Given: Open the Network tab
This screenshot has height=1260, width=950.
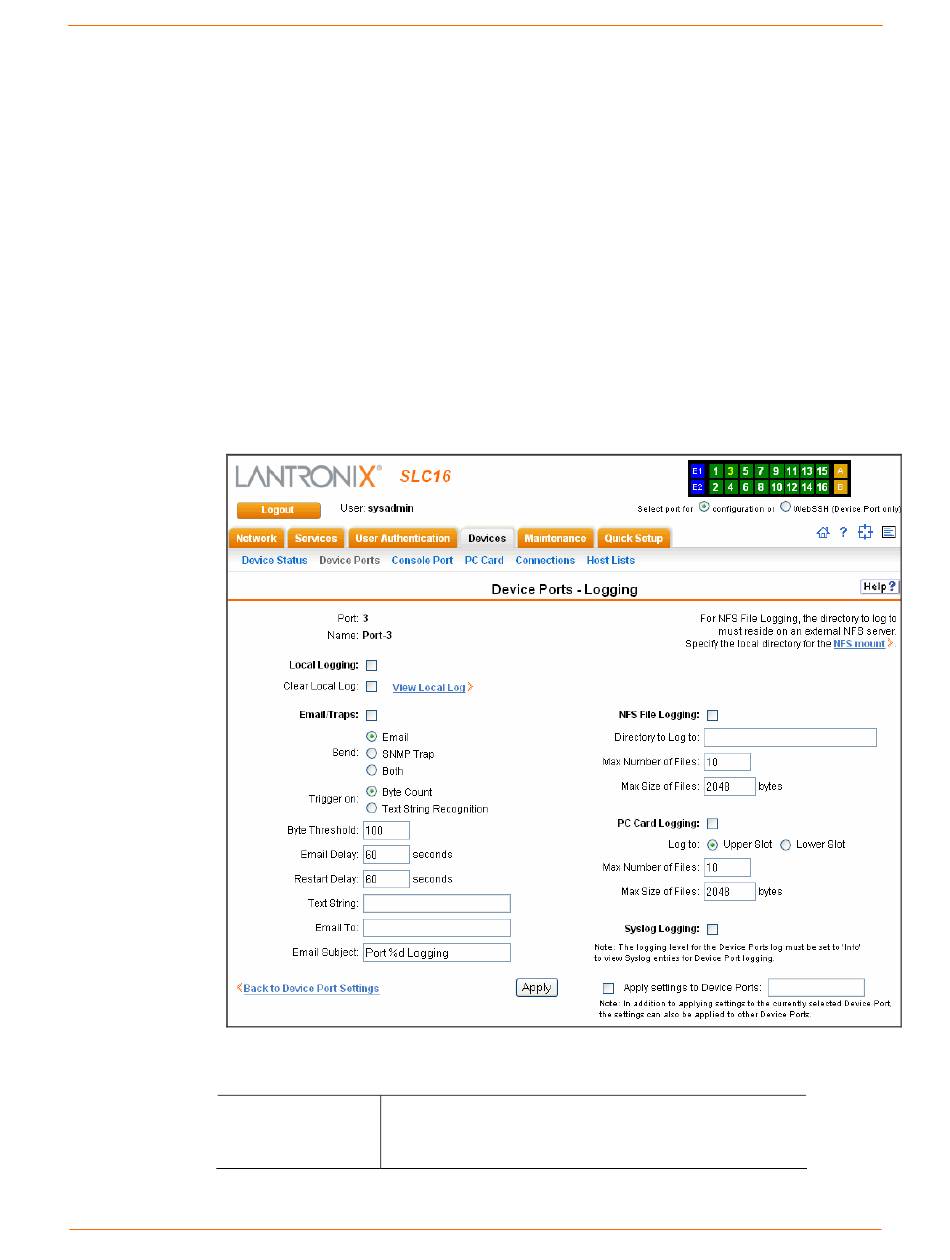Looking at the screenshot, I should [257, 538].
